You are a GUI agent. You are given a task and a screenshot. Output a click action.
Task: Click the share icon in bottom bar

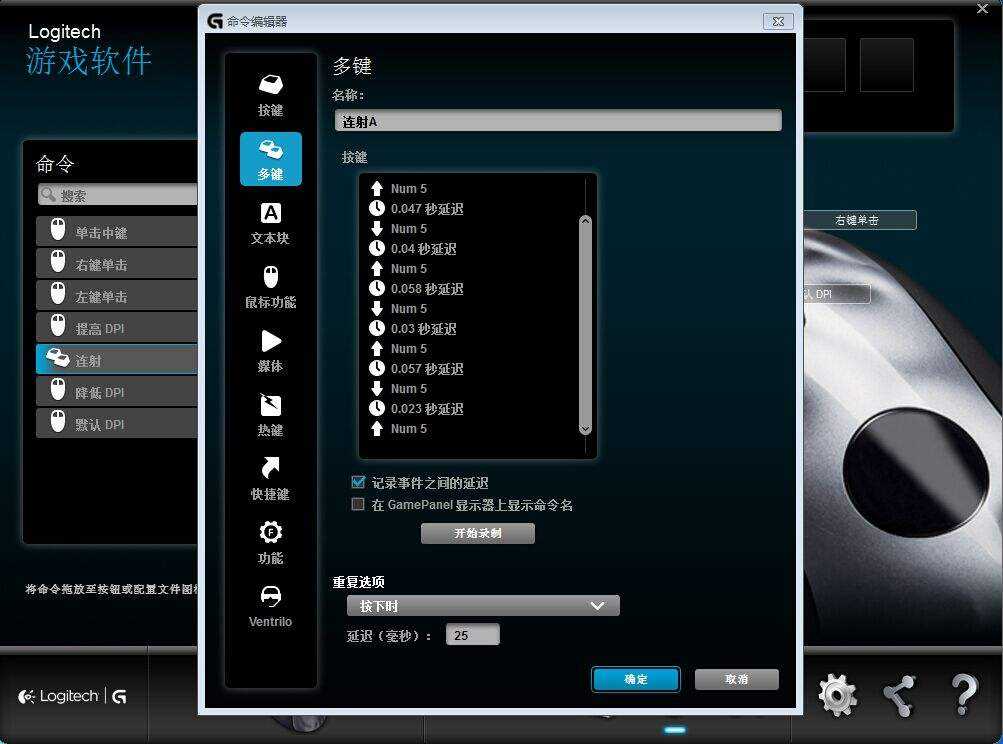[x=899, y=695]
